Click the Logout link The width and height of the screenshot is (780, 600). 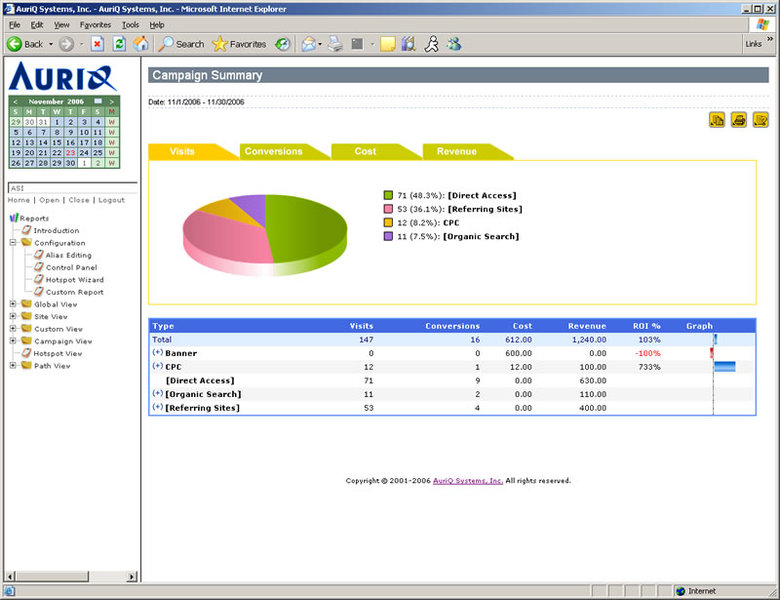coord(111,200)
